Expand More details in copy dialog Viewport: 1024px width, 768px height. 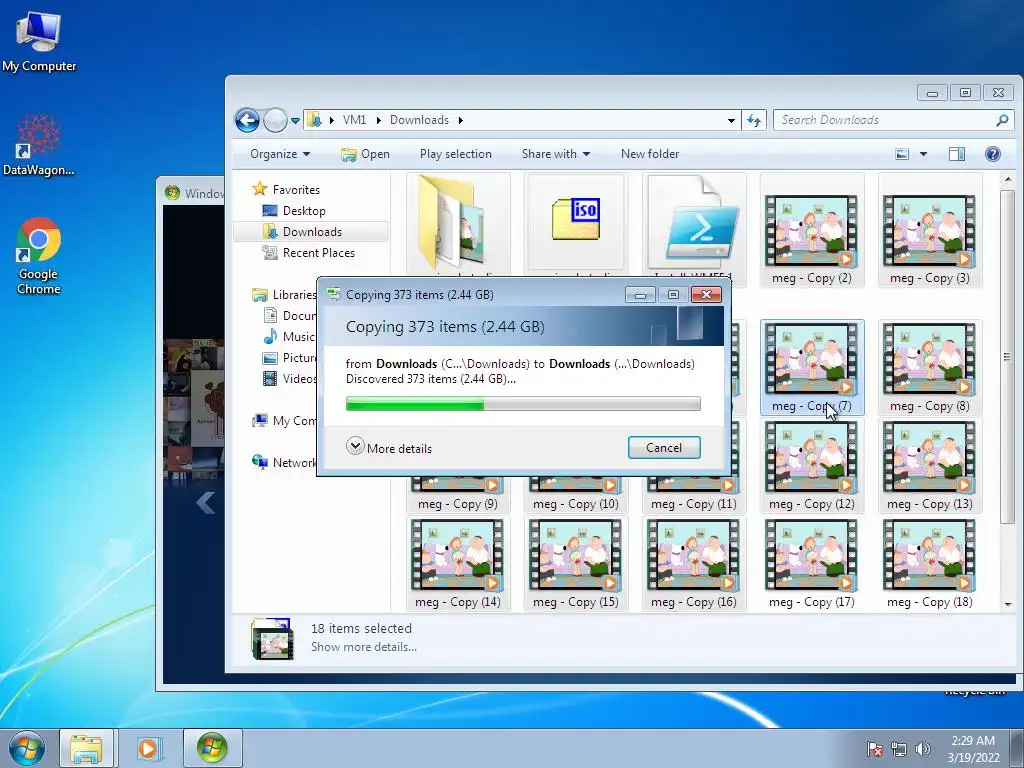coord(389,448)
